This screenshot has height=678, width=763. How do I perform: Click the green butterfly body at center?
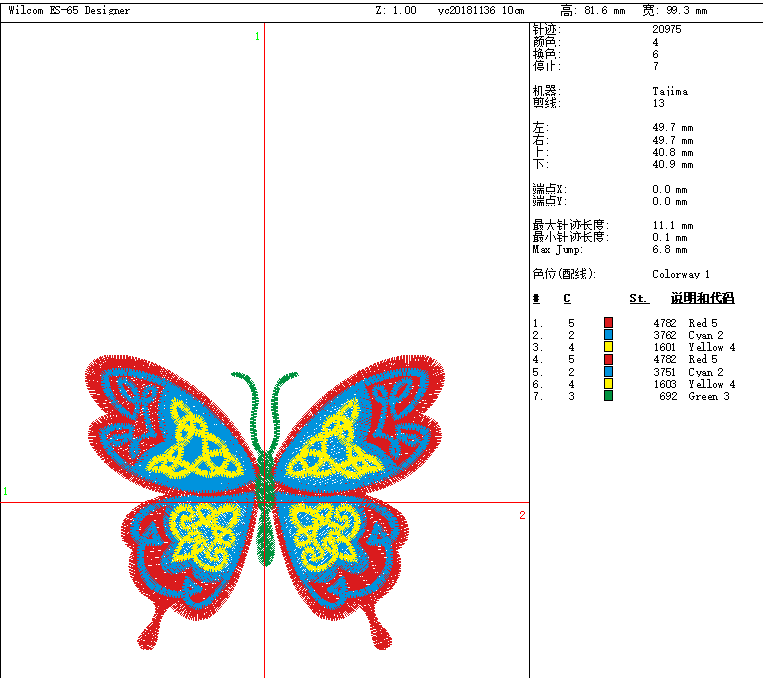pyautogui.click(x=265, y=490)
